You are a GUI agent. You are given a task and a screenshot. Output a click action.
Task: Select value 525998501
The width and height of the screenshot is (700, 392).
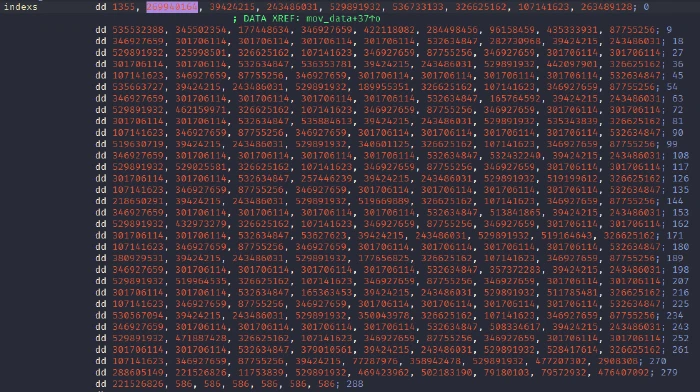(201, 53)
